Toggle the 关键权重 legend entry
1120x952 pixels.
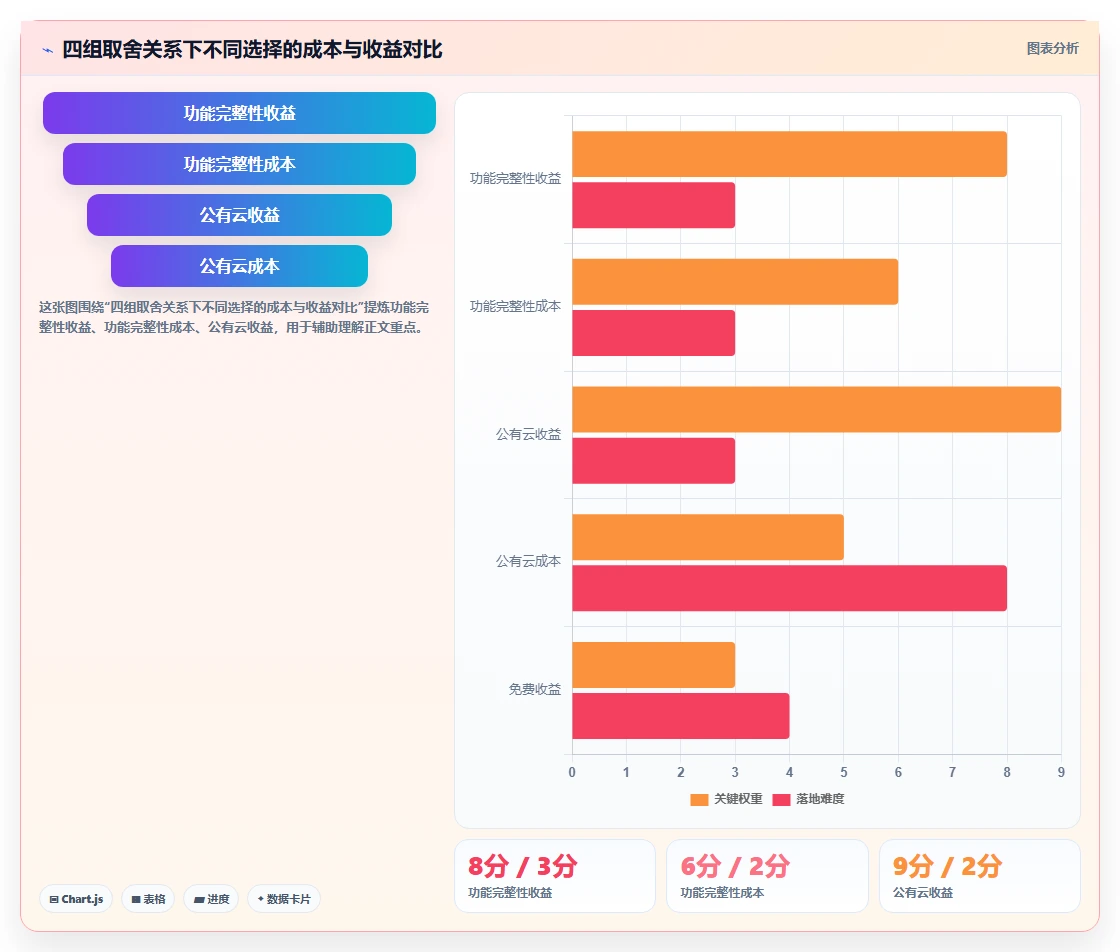pos(726,799)
